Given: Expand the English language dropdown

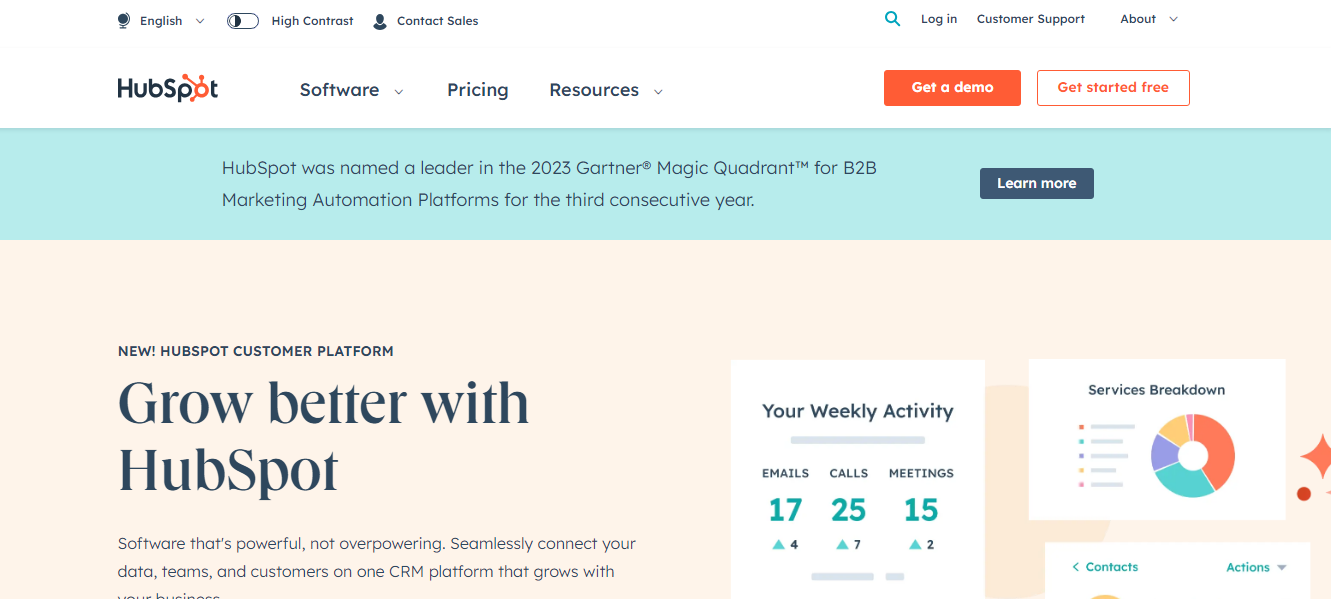Looking at the screenshot, I should [x=199, y=20].
